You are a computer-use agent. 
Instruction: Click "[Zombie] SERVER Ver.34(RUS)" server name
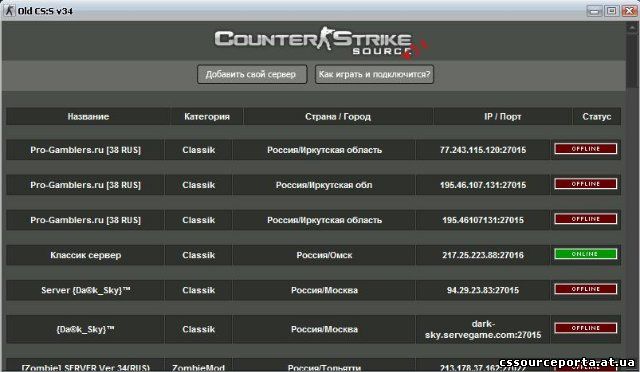86,368
